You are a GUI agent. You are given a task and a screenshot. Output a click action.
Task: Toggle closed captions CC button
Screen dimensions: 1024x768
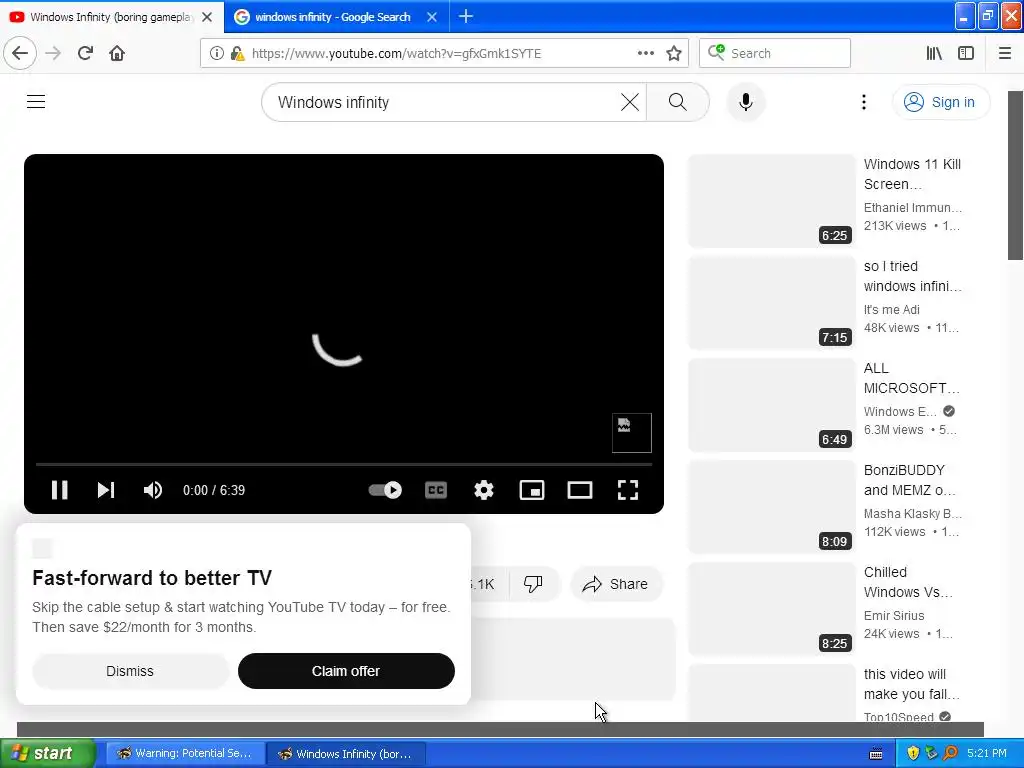436,490
